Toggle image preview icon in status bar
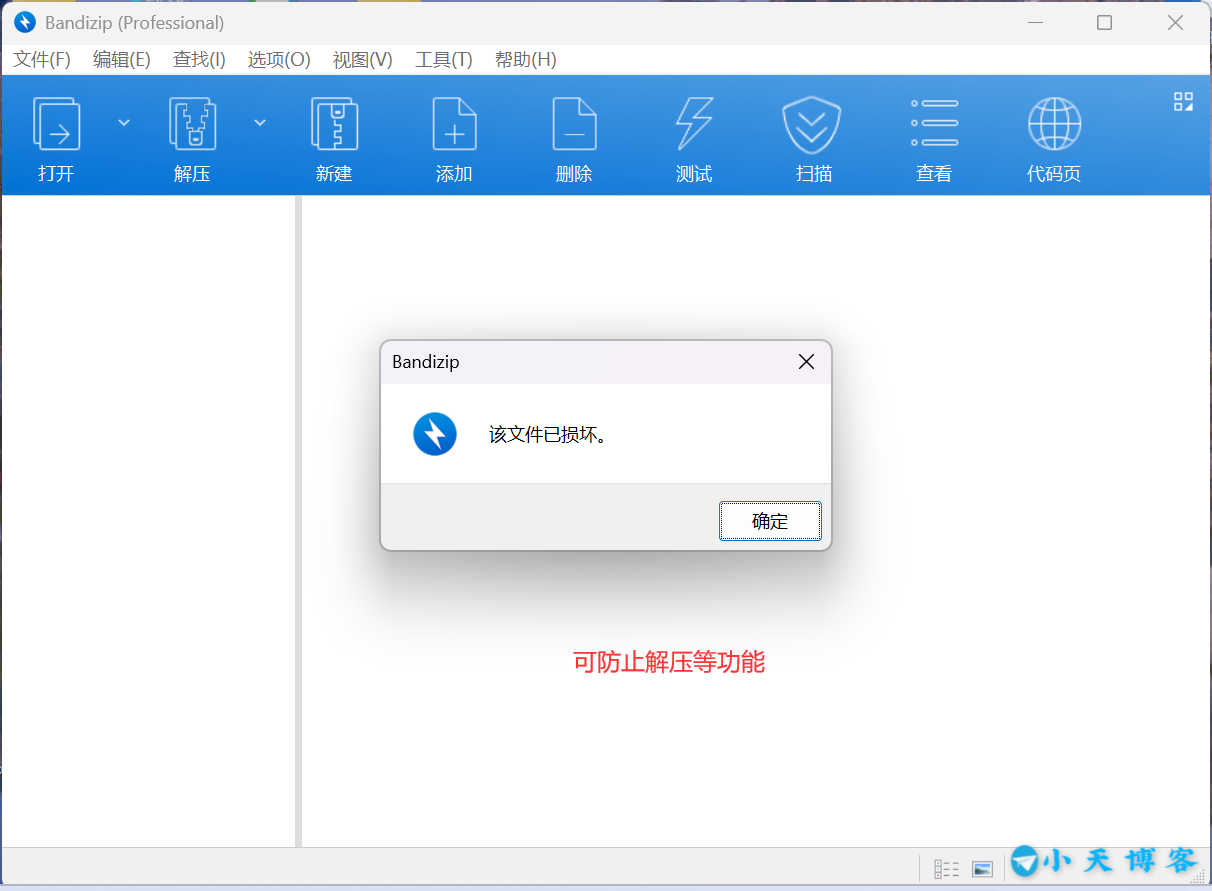Screen dimensions: 1212x891 982,869
